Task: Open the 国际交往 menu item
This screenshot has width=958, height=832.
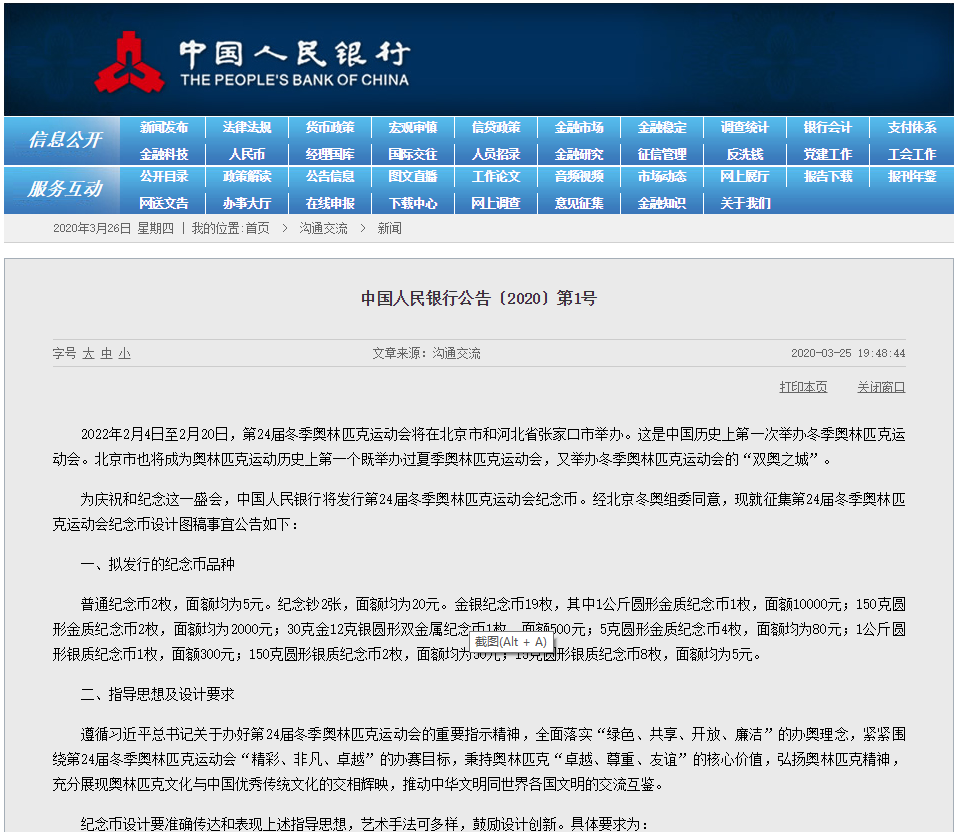Action: (413, 155)
